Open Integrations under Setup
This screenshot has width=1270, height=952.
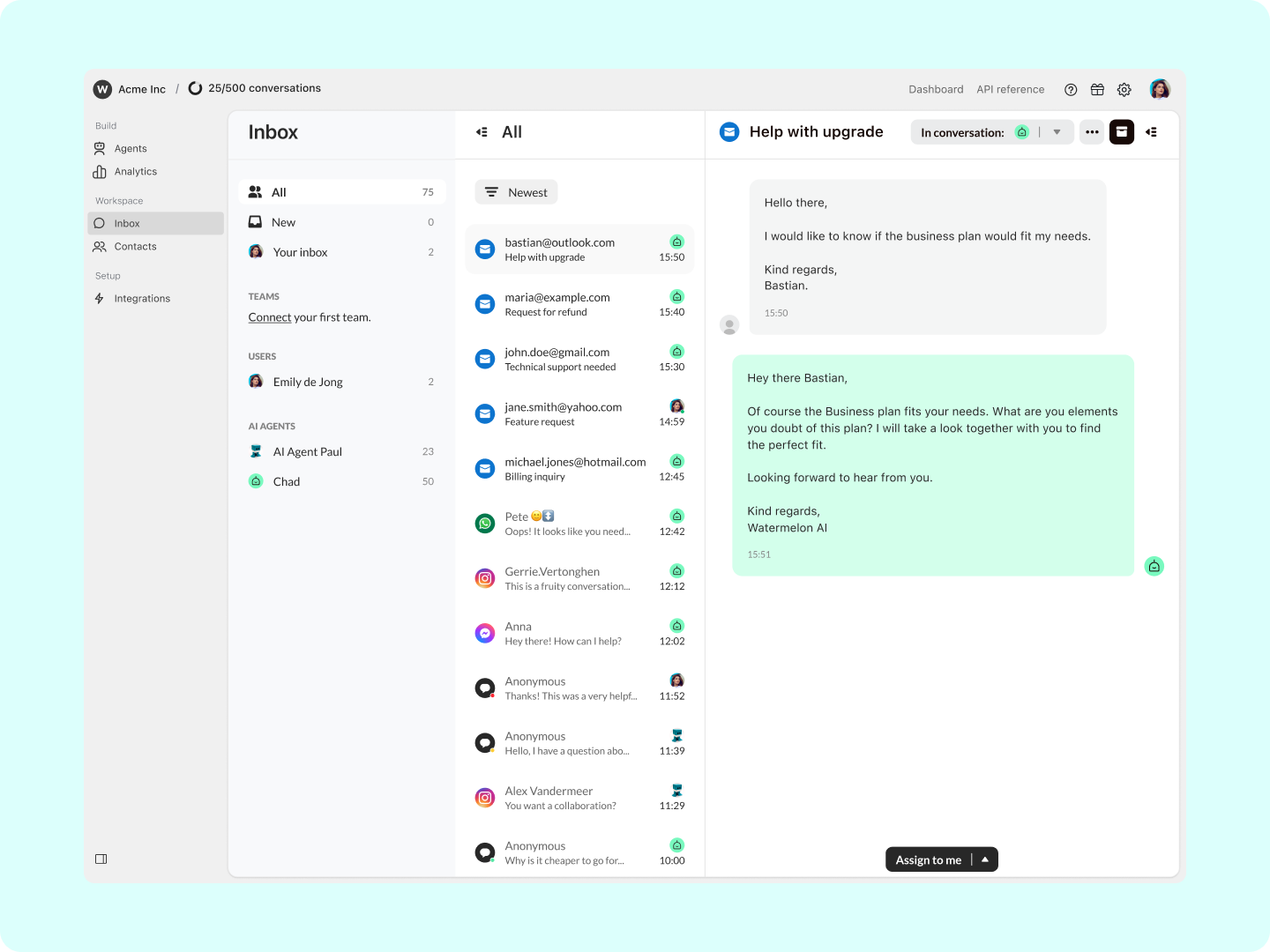point(141,298)
